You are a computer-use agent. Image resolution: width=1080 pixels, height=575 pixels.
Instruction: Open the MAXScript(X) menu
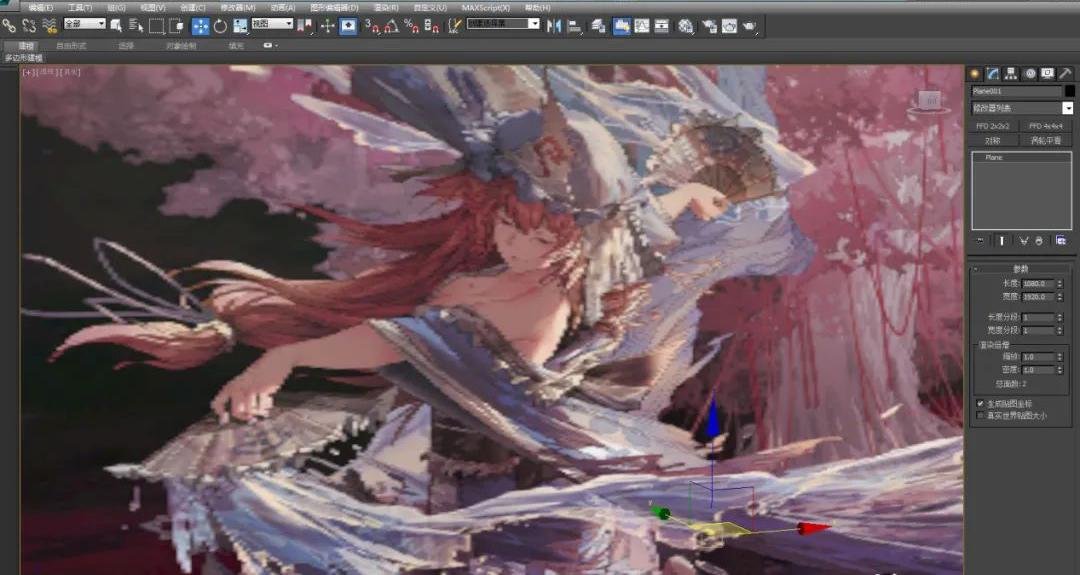pos(486,8)
